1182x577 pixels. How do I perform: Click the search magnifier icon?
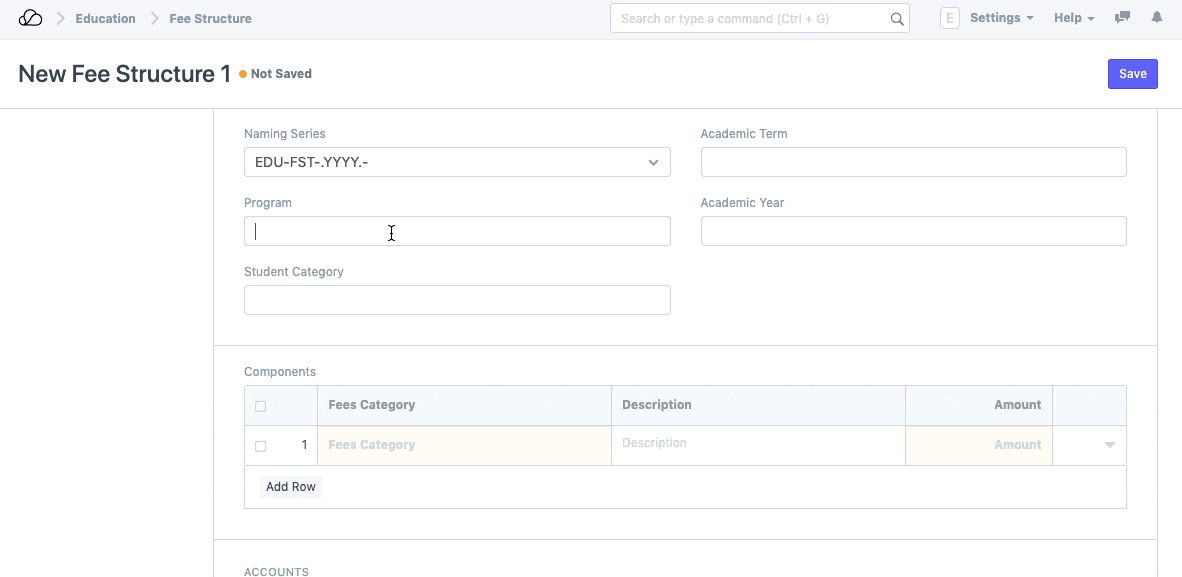tap(896, 19)
